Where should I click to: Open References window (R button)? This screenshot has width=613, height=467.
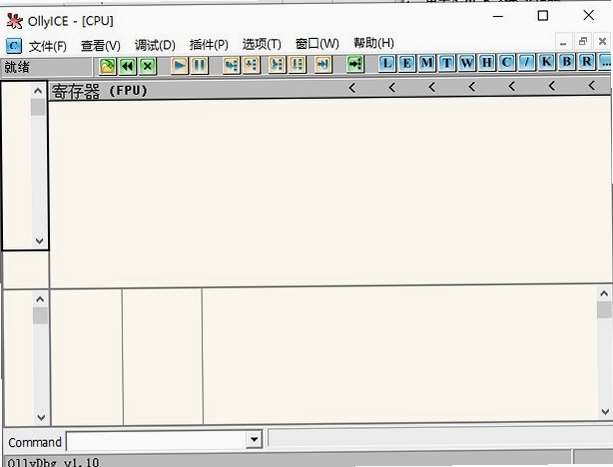pyautogui.click(x=586, y=62)
